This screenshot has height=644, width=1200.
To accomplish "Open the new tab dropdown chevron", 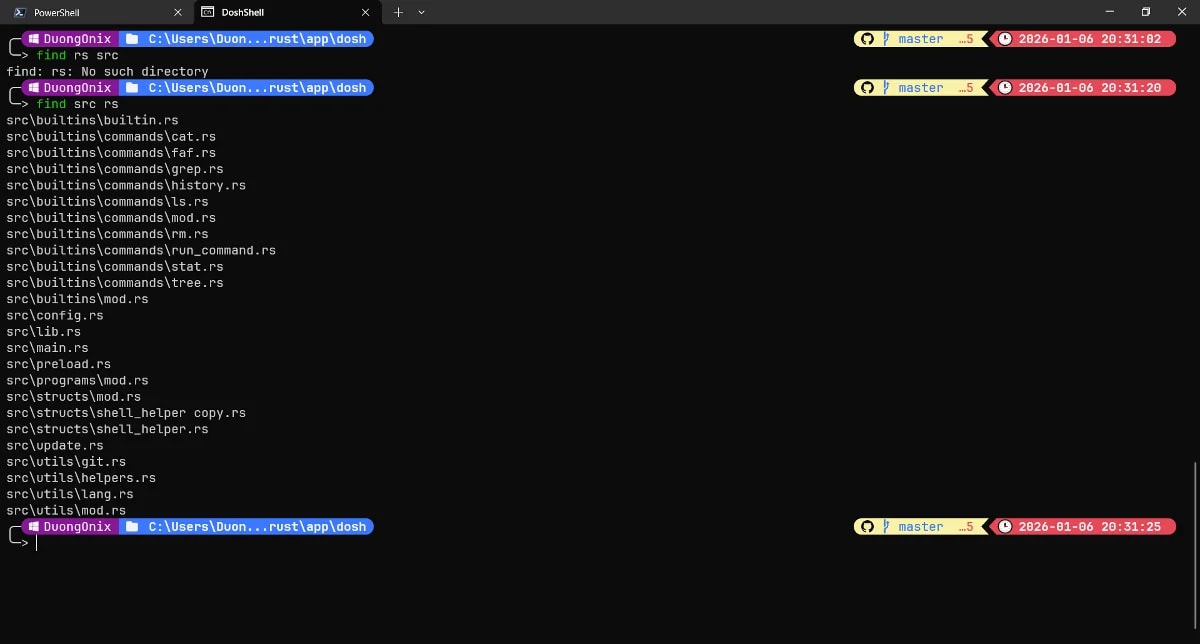I will pos(421,13).
